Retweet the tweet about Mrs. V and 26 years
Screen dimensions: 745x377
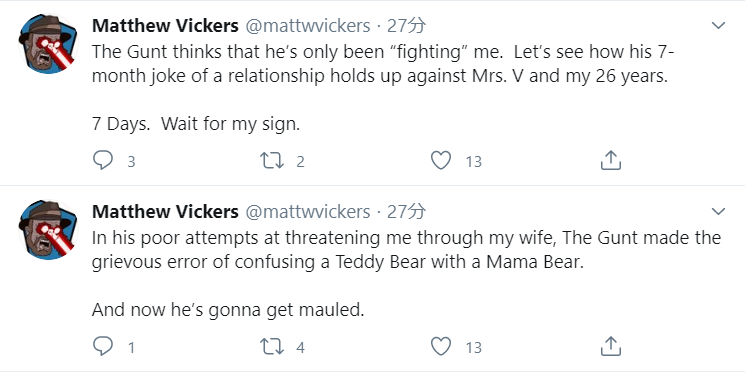(272, 161)
